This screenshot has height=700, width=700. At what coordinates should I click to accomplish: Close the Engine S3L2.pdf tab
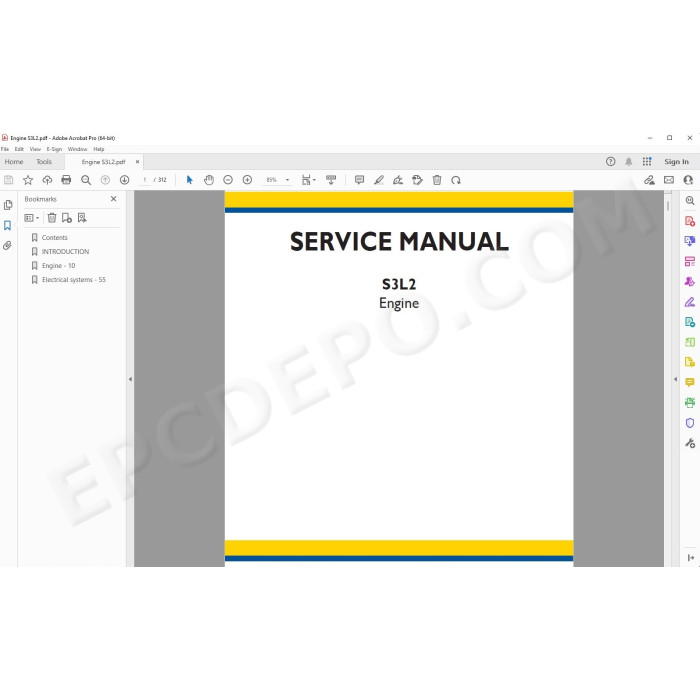[x=138, y=162]
